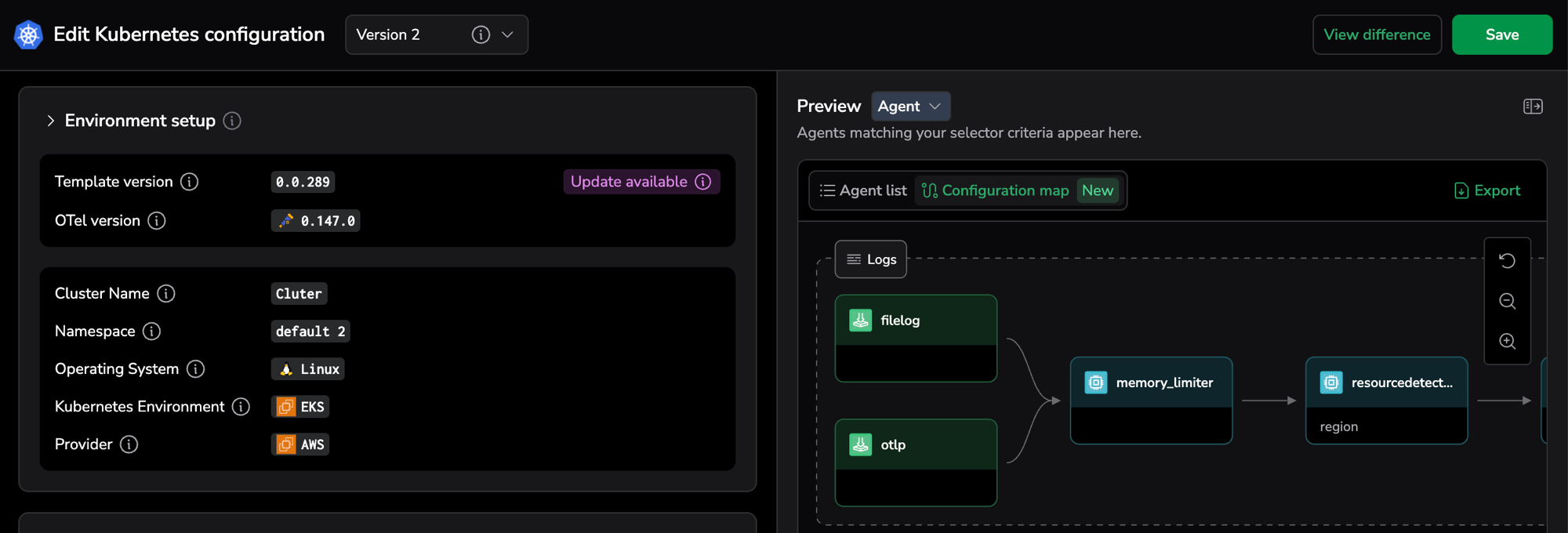Viewport: 1568px width, 533px height.
Task: Expand the Environment setup section
Action: pos(51,121)
